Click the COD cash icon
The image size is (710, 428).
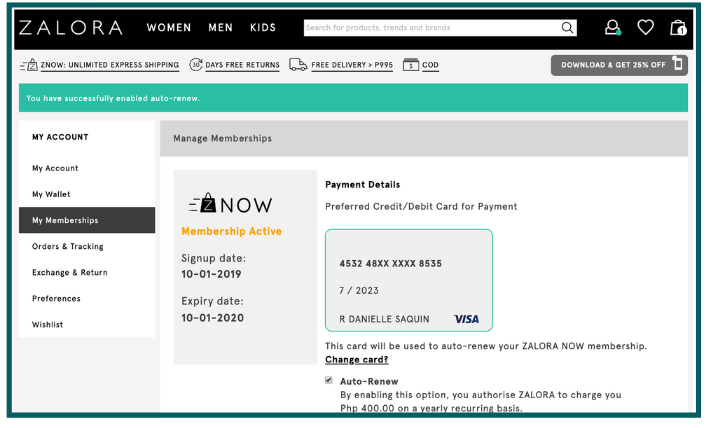click(x=411, y=65)
